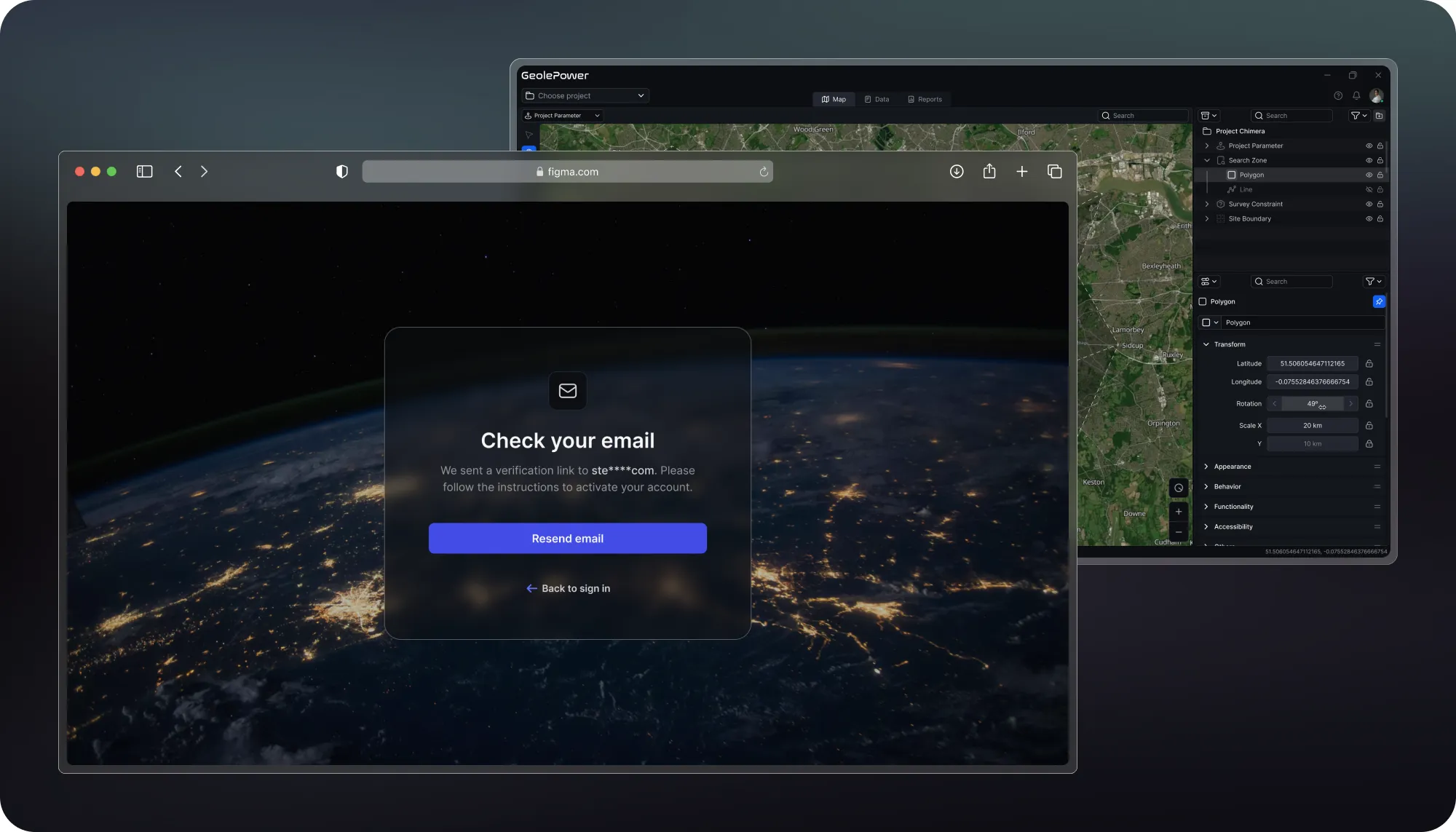Zoom in using the map plus icon
This screenshot has height=832, width=1456.
pos(1178,512)
